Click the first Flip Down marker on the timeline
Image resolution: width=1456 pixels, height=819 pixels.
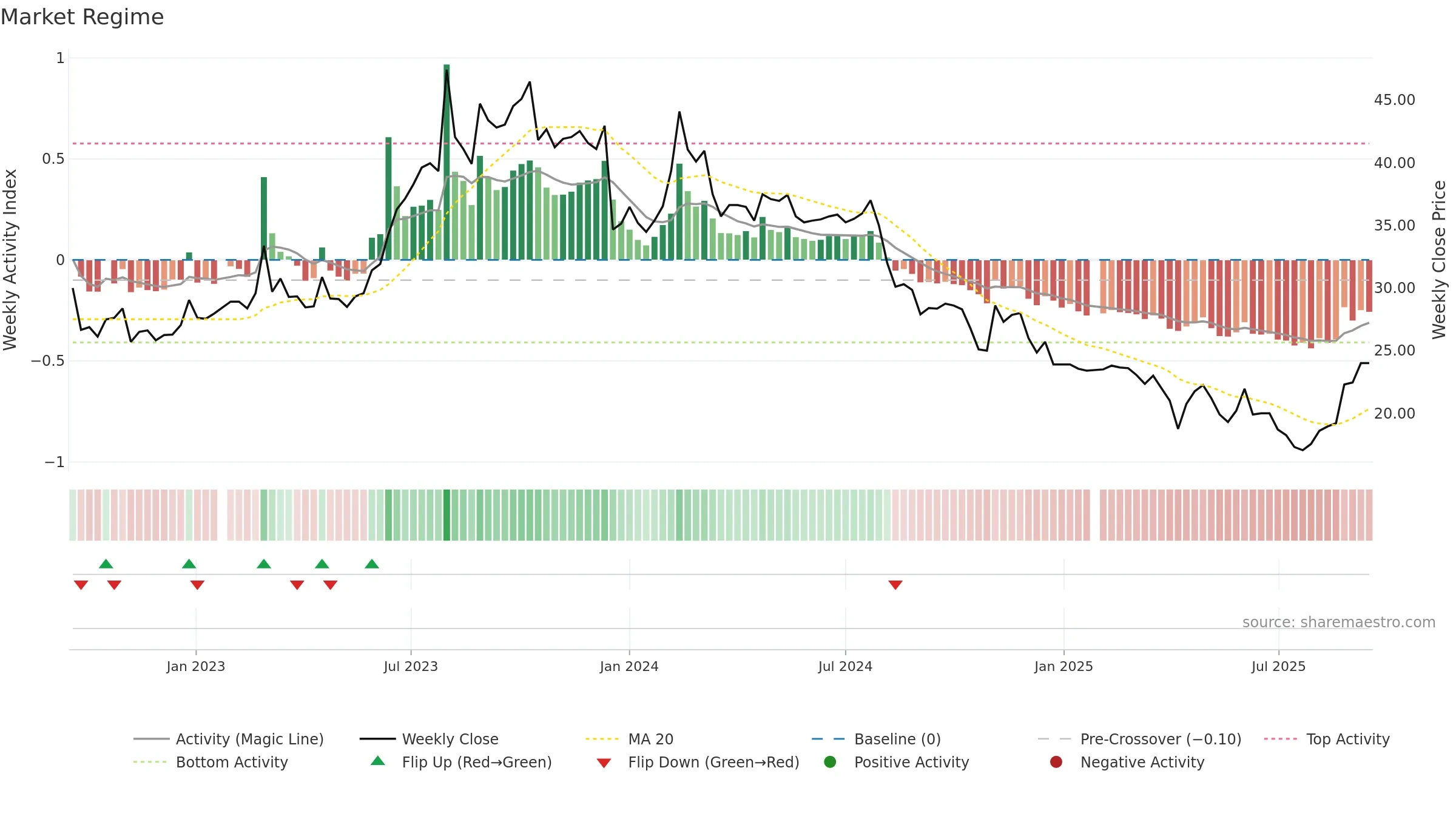(x=81, y=585)
